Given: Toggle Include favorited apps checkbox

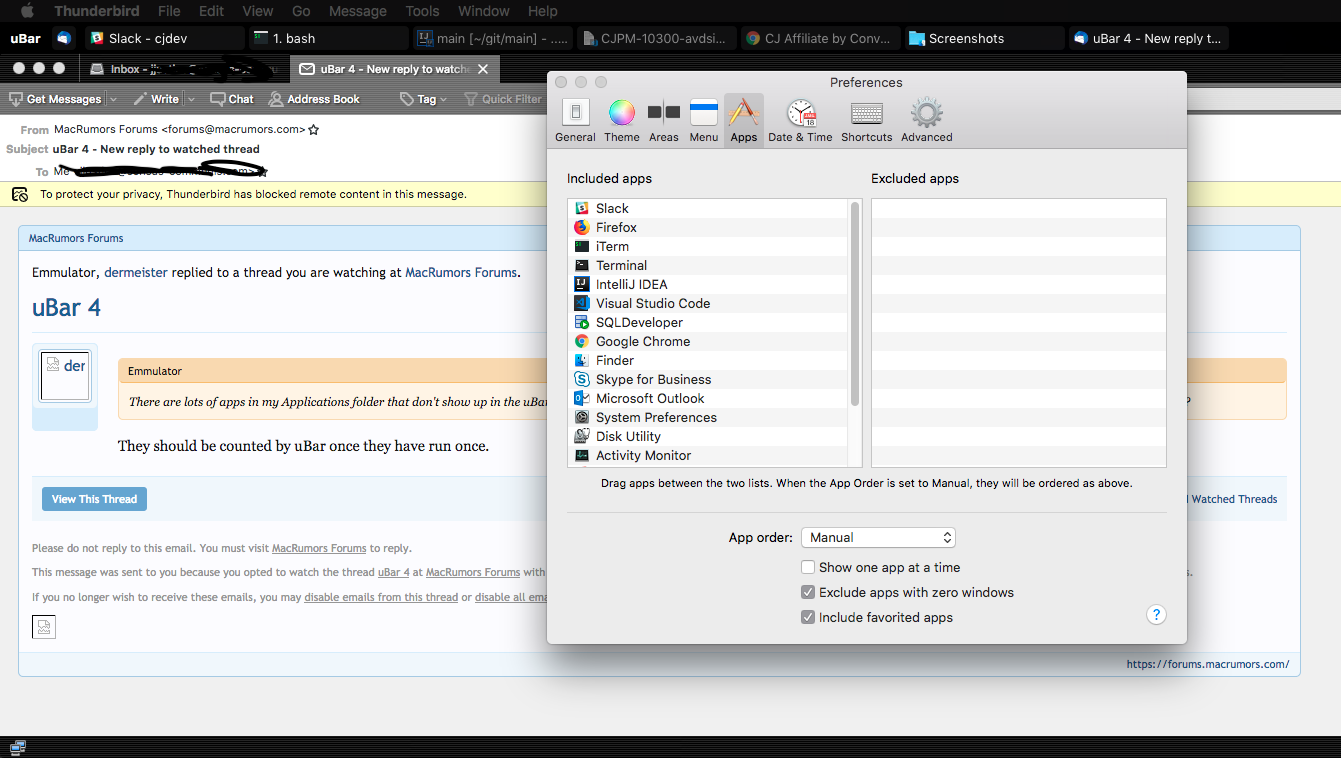Looking at the screenshot, I should point(808,617).
